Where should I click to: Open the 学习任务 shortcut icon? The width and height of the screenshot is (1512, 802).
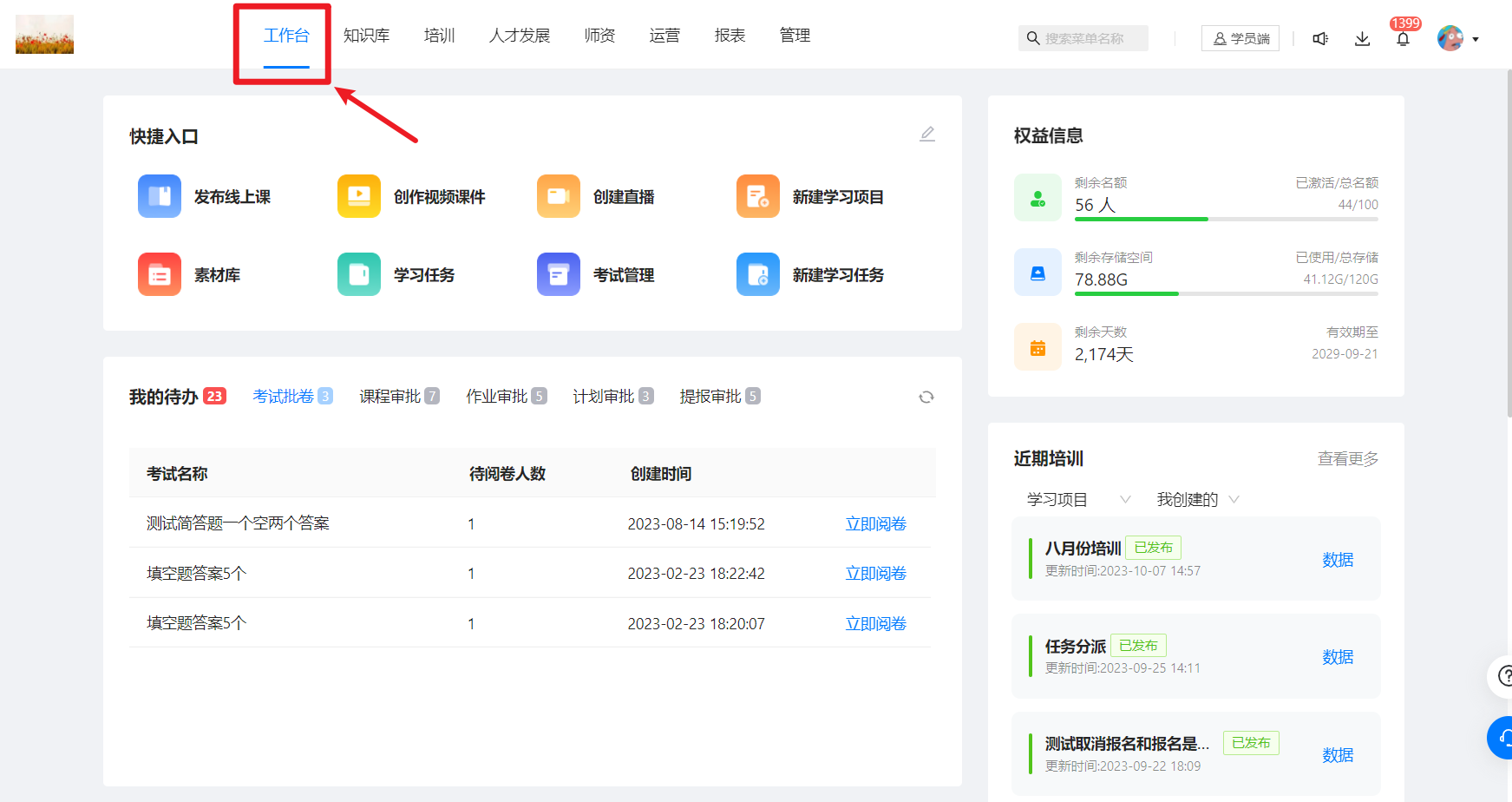pyautogui.click(x=359, y=274)
